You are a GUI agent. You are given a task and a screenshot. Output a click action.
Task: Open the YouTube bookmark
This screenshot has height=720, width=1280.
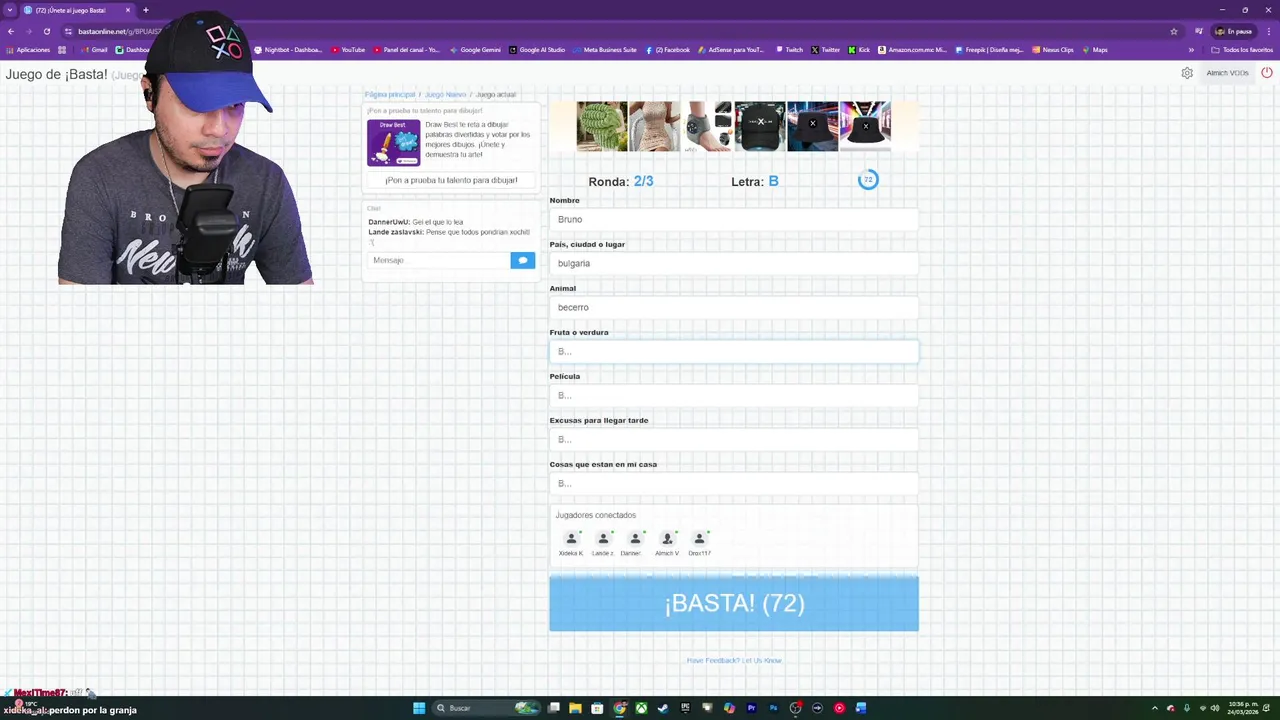point(348,50)
